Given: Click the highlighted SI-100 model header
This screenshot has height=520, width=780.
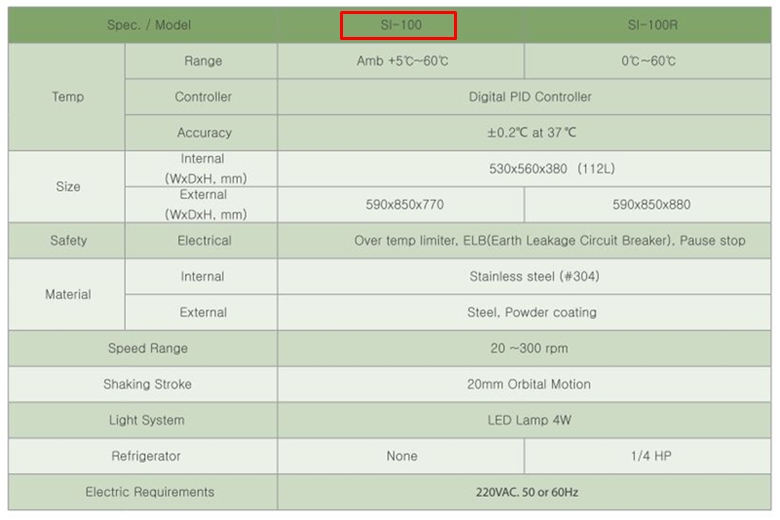Looking at the screenshot, I should pos(399,25).
